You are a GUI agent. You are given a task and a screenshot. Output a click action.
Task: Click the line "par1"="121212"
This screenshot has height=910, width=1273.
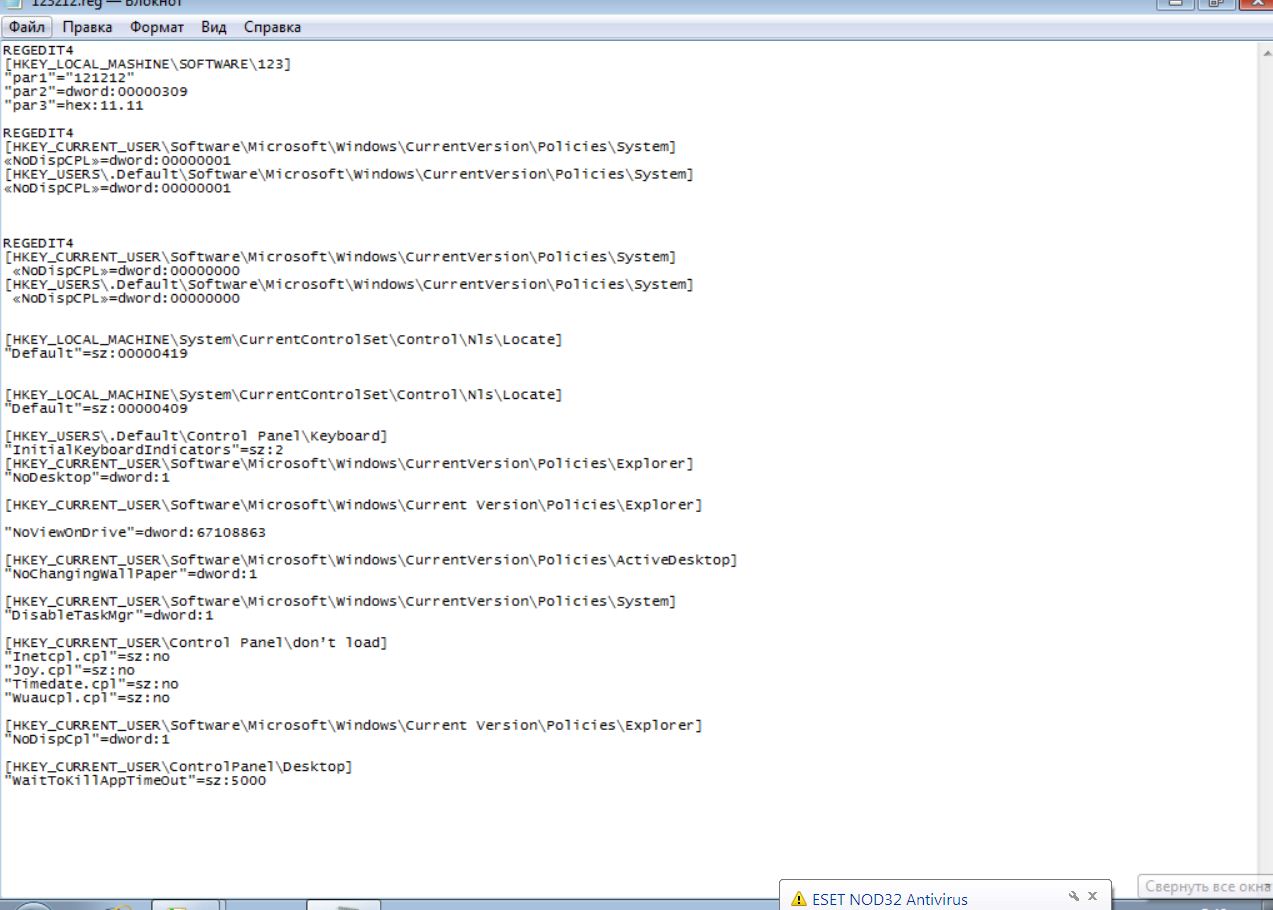click(x=69, y=77)
